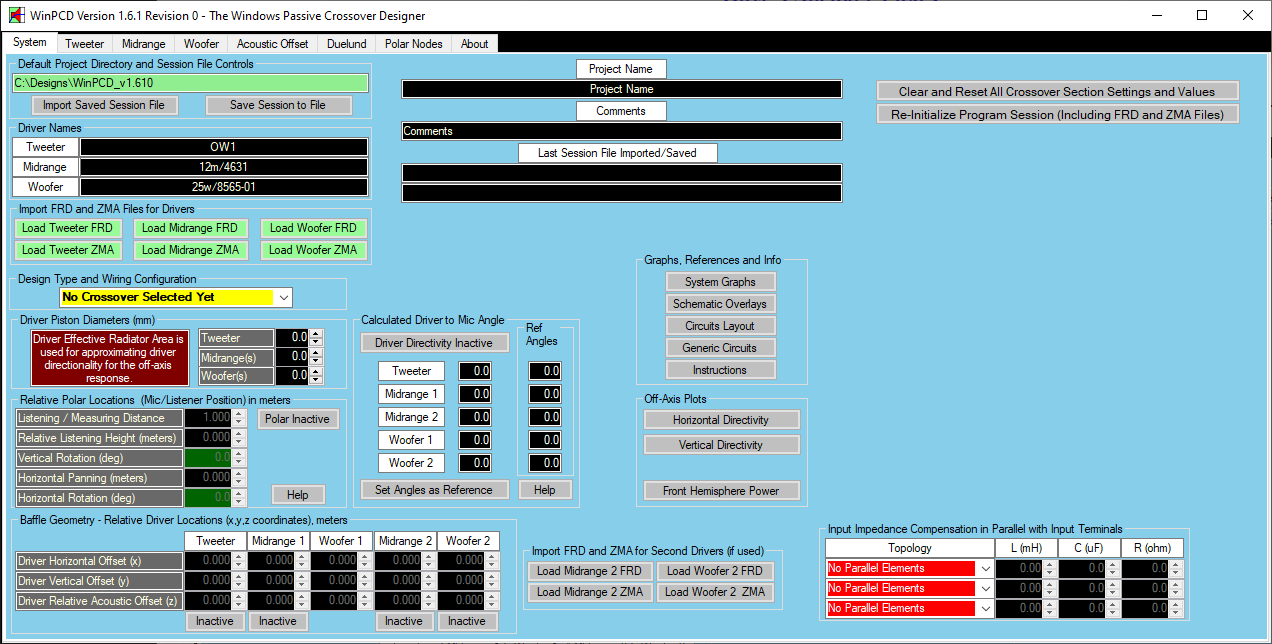
Task: Click Load Tweeter FRD button
Action: pos(68,228)
